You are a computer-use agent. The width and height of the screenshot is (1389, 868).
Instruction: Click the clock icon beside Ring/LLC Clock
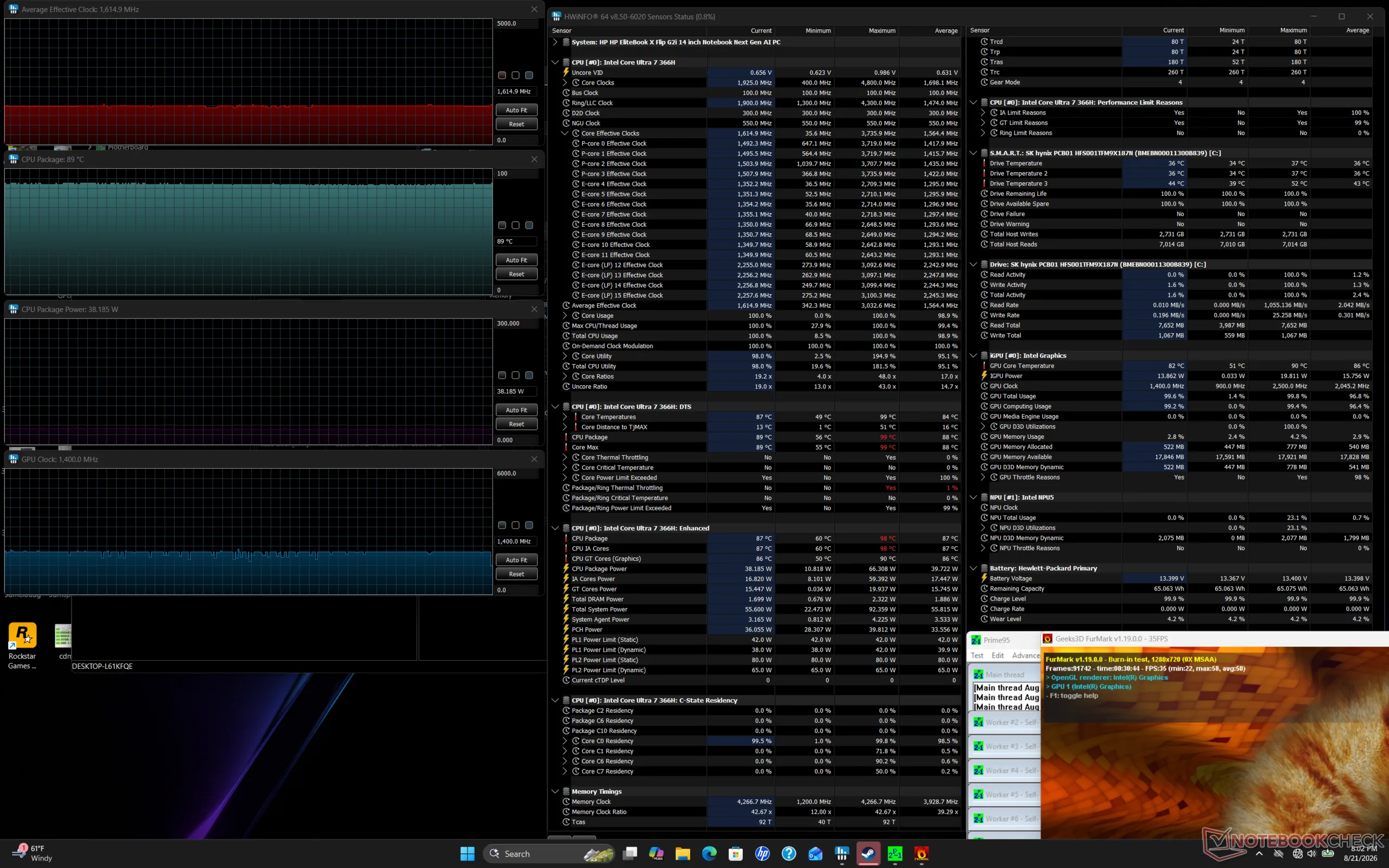click(566, 103)
